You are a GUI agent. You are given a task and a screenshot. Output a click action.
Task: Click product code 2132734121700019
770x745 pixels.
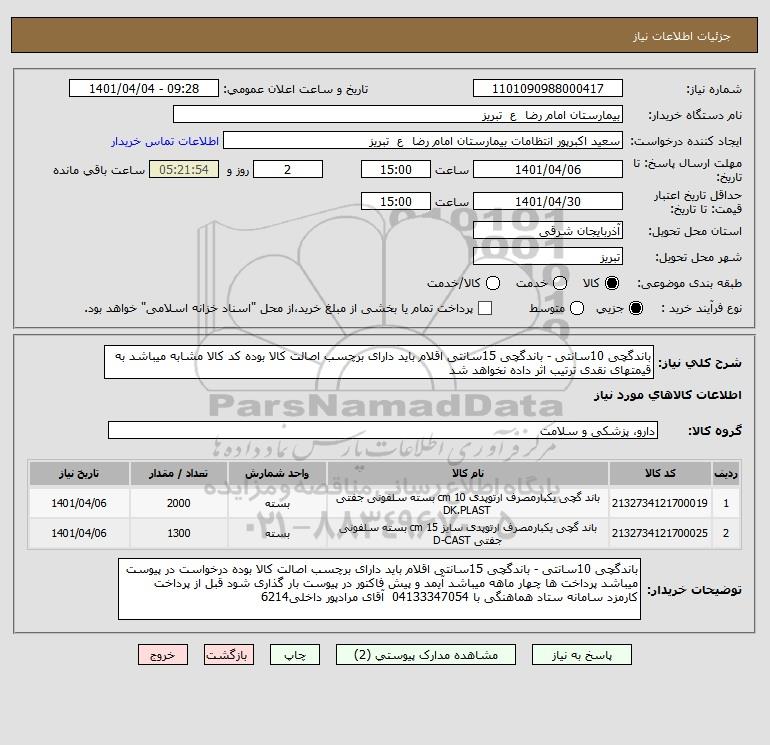point(660,503)
